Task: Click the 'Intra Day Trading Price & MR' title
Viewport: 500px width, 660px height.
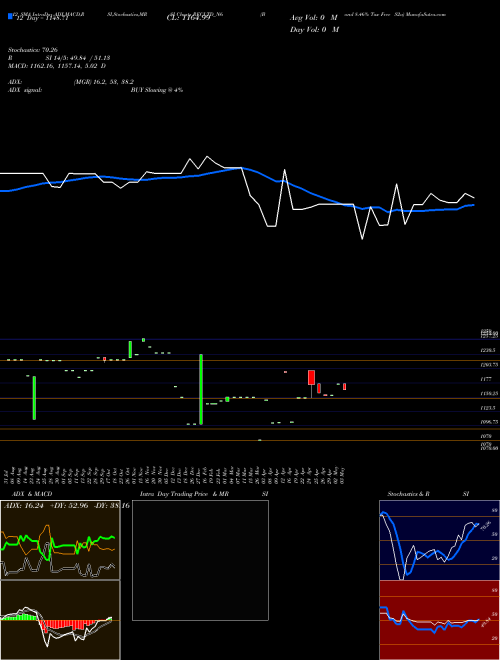Action: (184, 494)
